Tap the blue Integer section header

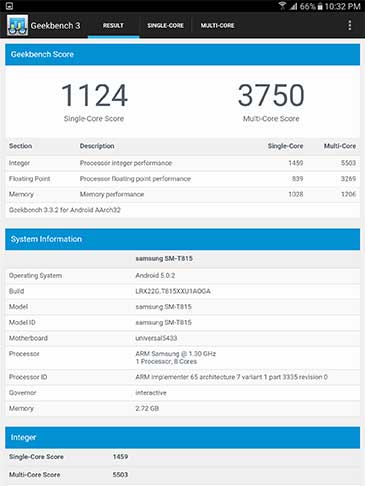[182, 437]
